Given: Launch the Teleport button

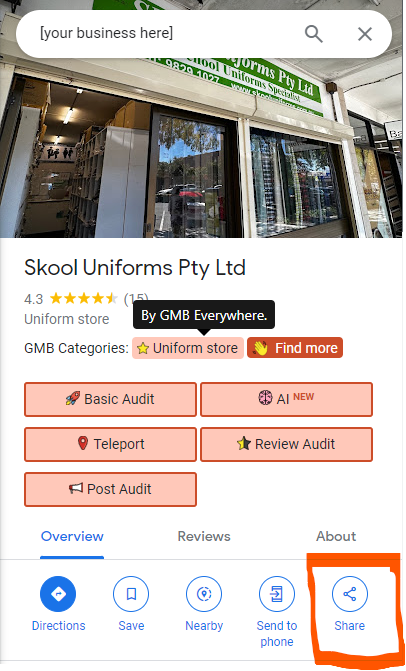Looking at the screenshot, I should [x=110, y=444].
